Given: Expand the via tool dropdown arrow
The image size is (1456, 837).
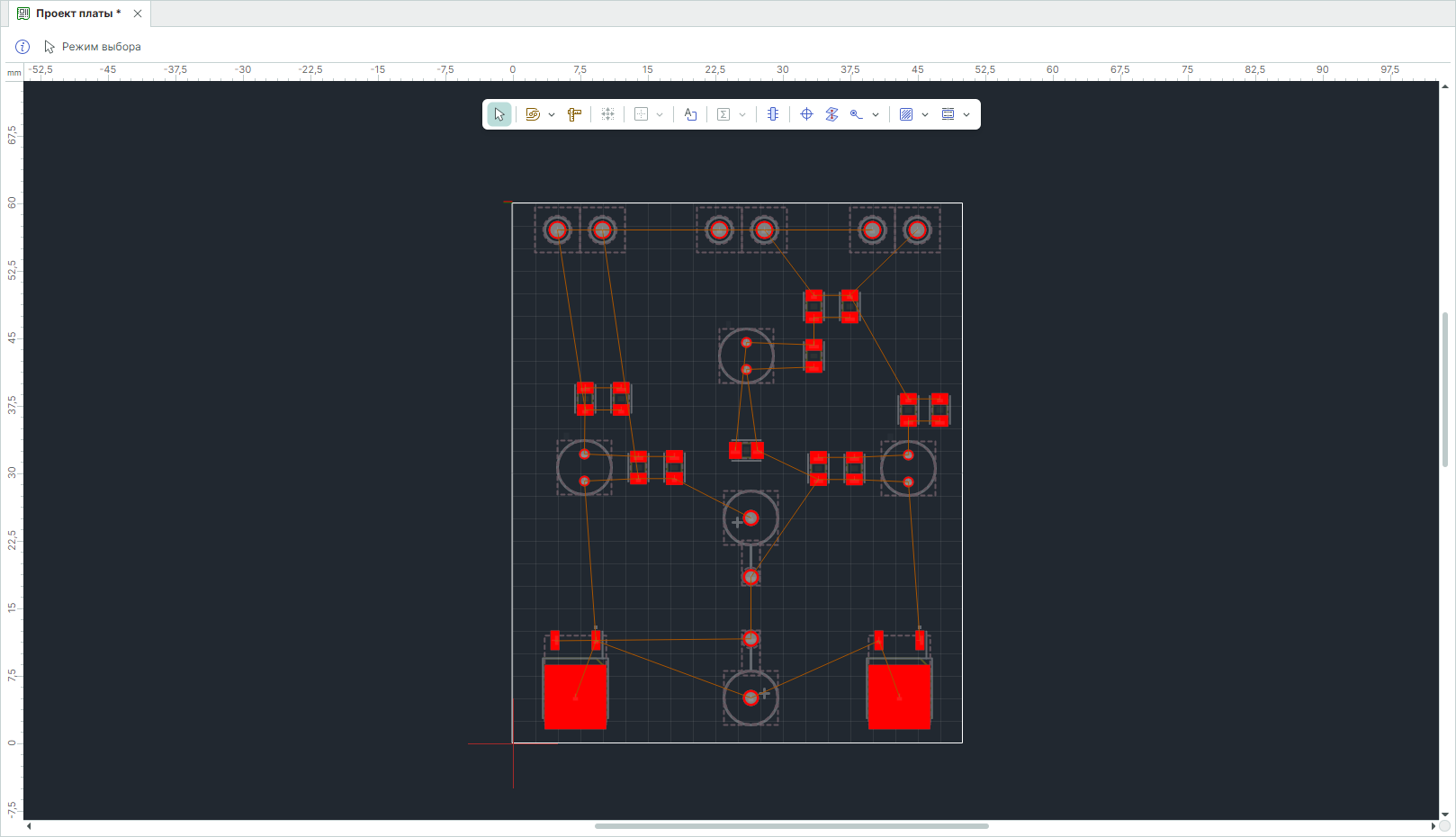Looking at the screenshot, I should pyautogui.click(x=876, y=114).
